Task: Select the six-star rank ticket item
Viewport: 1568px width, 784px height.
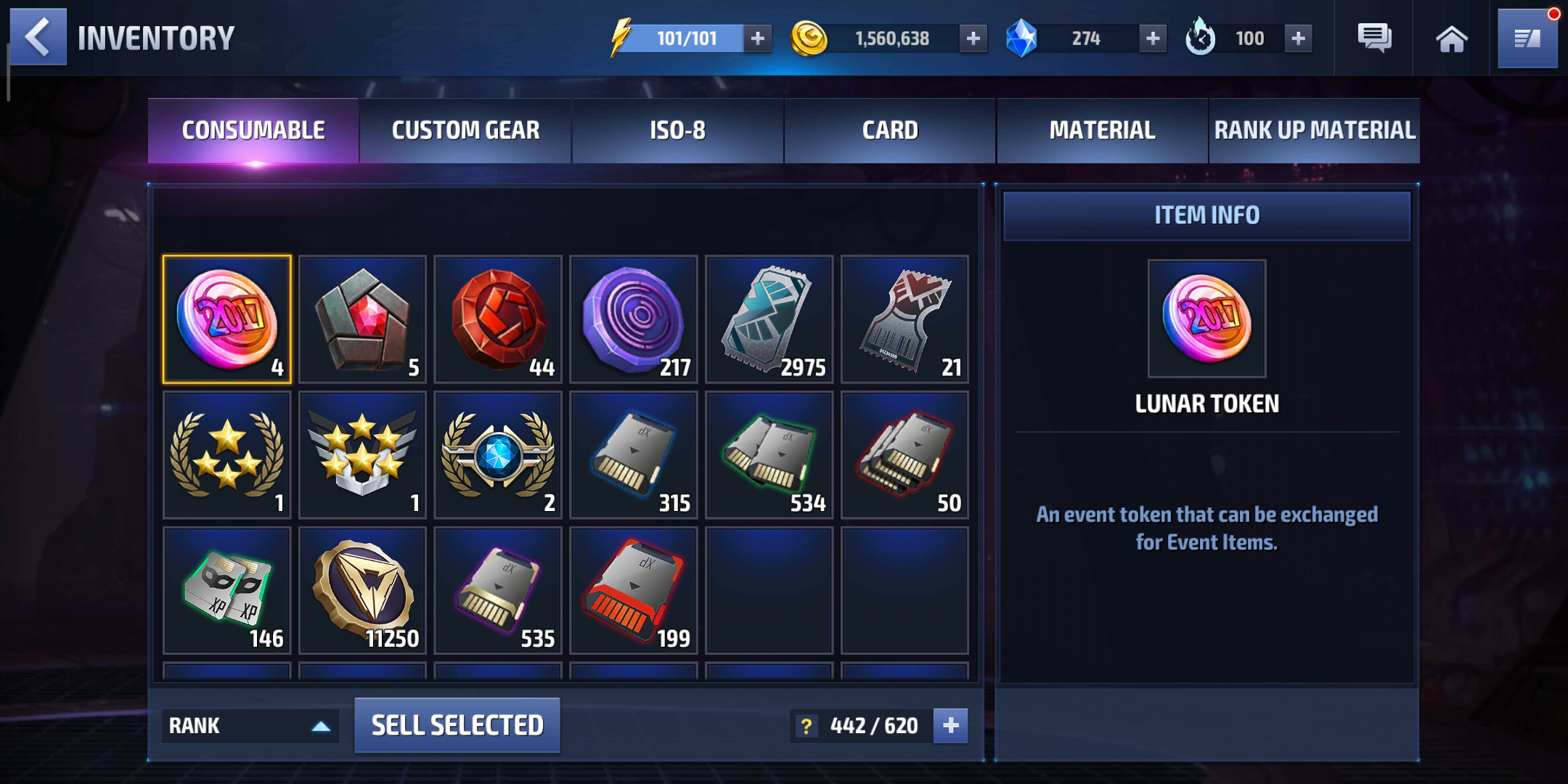Action: pyautogui.click(x=363, y=455)
